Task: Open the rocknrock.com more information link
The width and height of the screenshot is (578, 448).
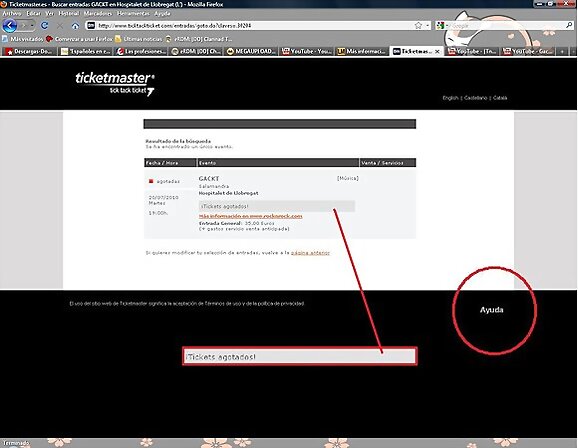Action: 251,216
